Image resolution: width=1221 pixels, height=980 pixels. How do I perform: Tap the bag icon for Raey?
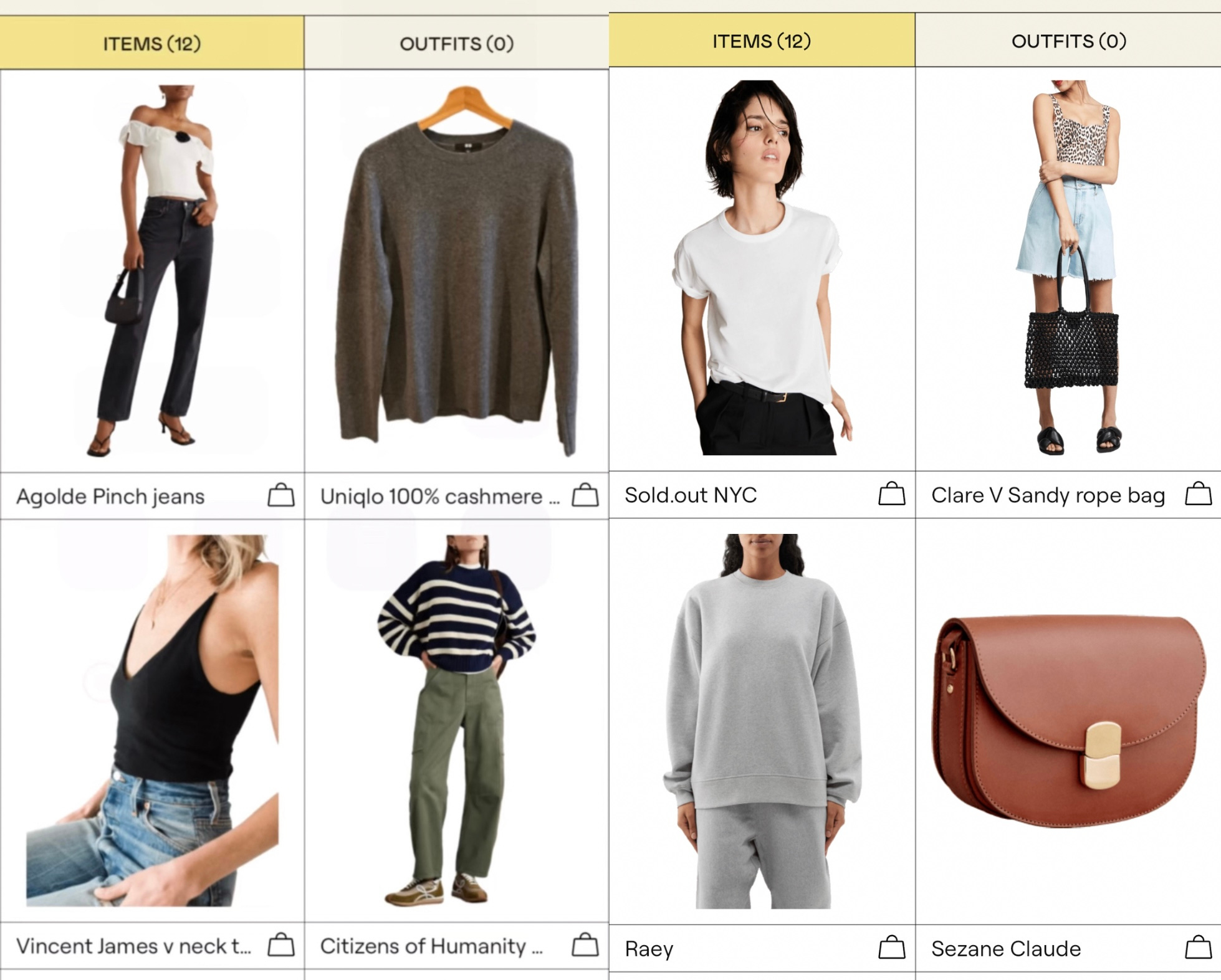[x=892, y=947]
